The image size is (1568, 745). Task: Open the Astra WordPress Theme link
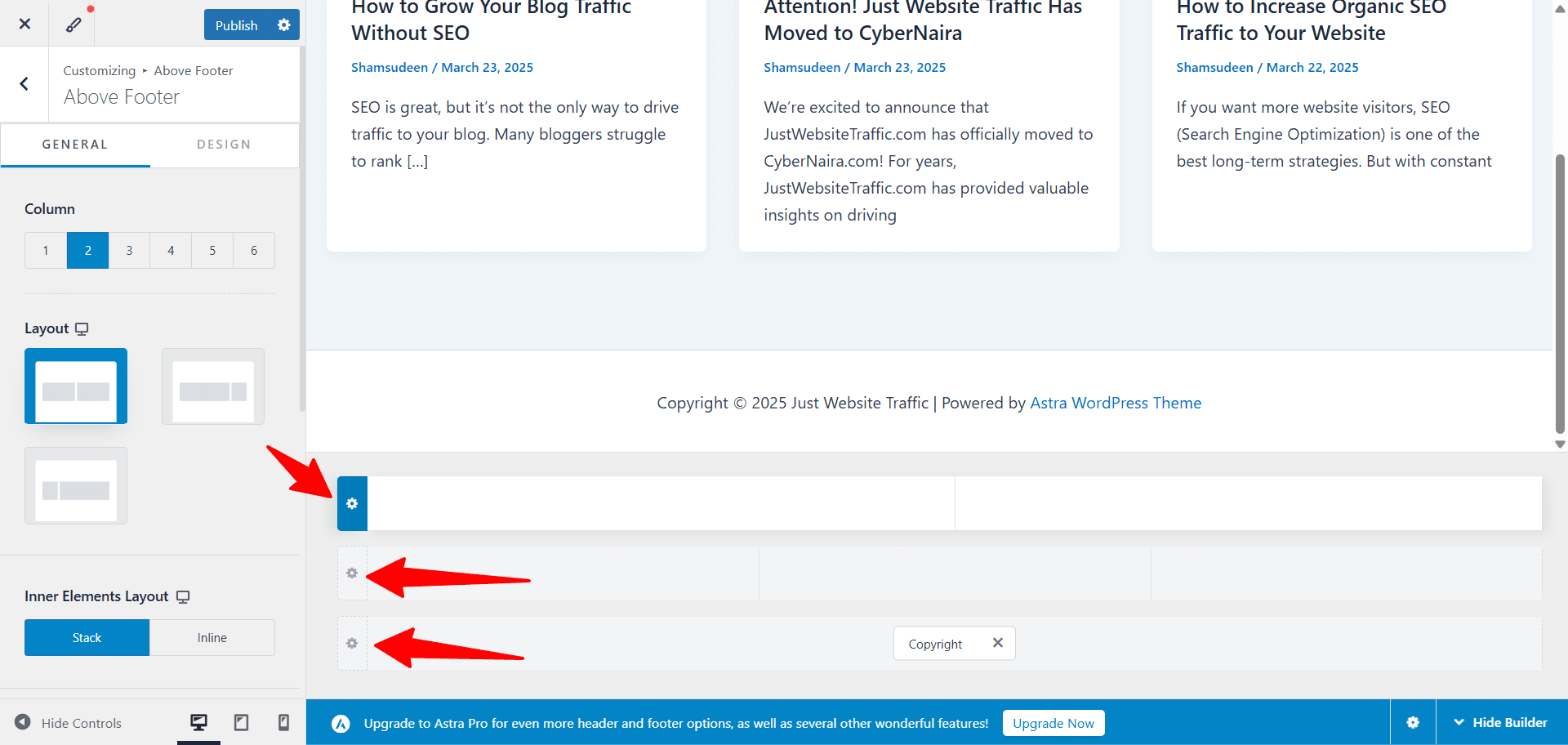tap(1116, 402)
